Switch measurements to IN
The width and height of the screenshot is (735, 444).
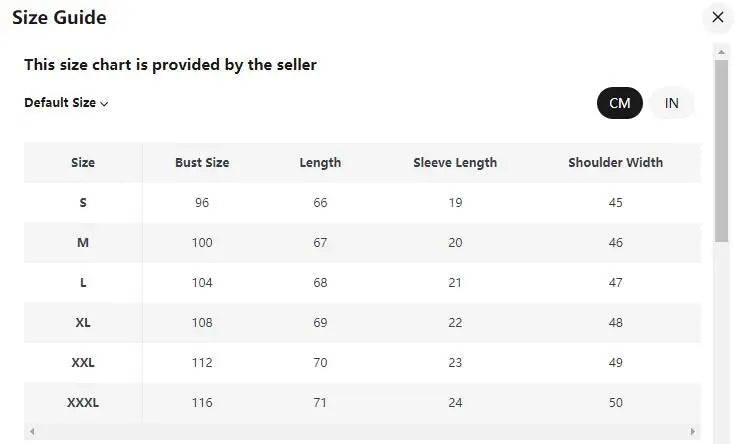point(672,103)
